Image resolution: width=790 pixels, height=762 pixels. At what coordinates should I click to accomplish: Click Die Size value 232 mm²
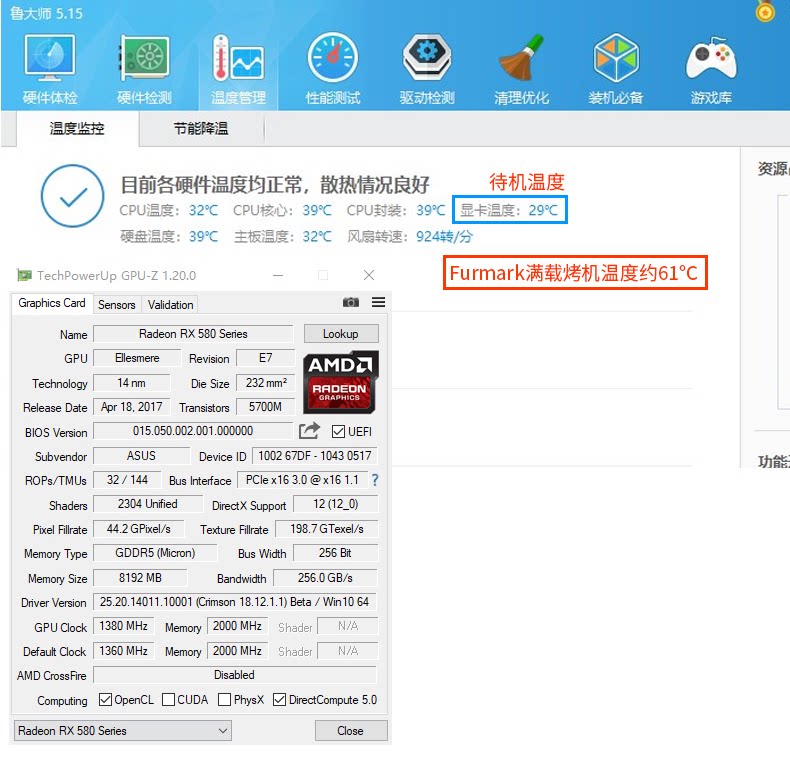pyautogui.click(x=266, y=383)
